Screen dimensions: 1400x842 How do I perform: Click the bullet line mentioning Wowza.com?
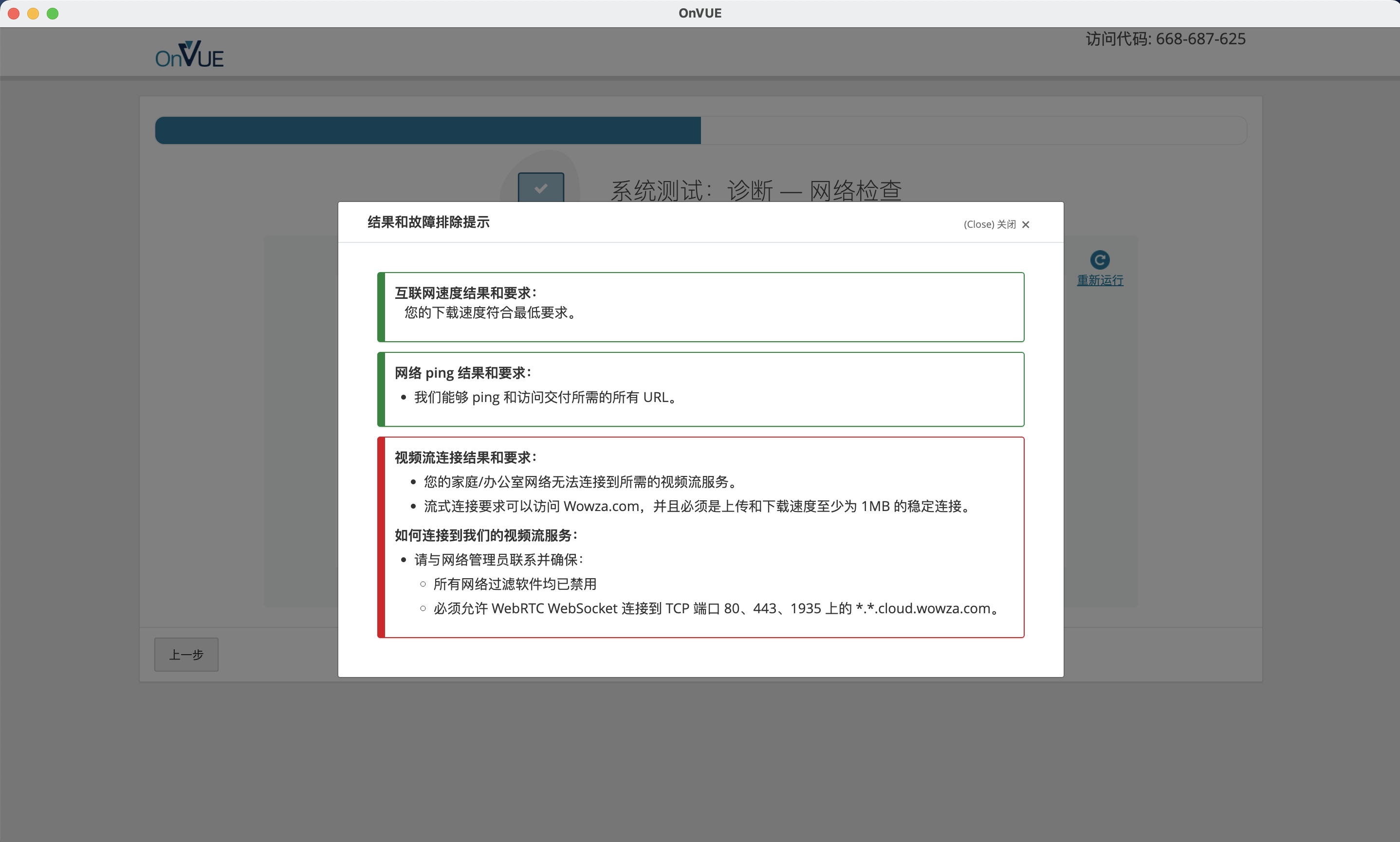point(698,506)
